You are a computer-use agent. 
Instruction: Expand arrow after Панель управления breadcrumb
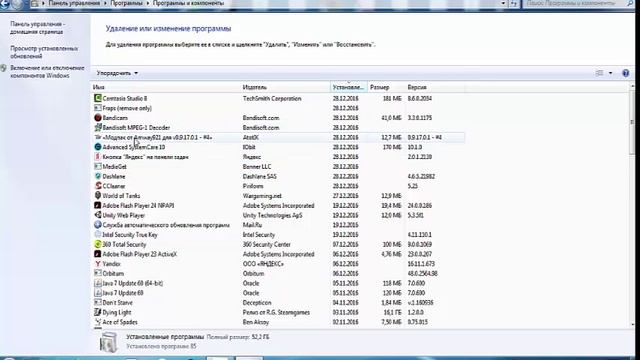pyautogui.click(x=105, y=3)
